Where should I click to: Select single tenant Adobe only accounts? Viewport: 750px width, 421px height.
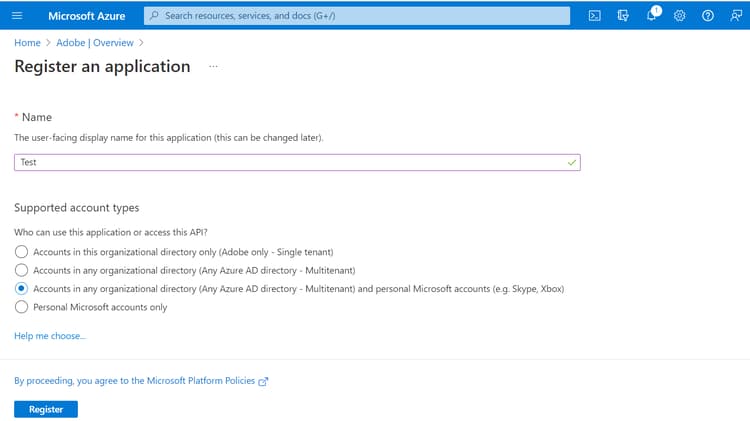22,252
